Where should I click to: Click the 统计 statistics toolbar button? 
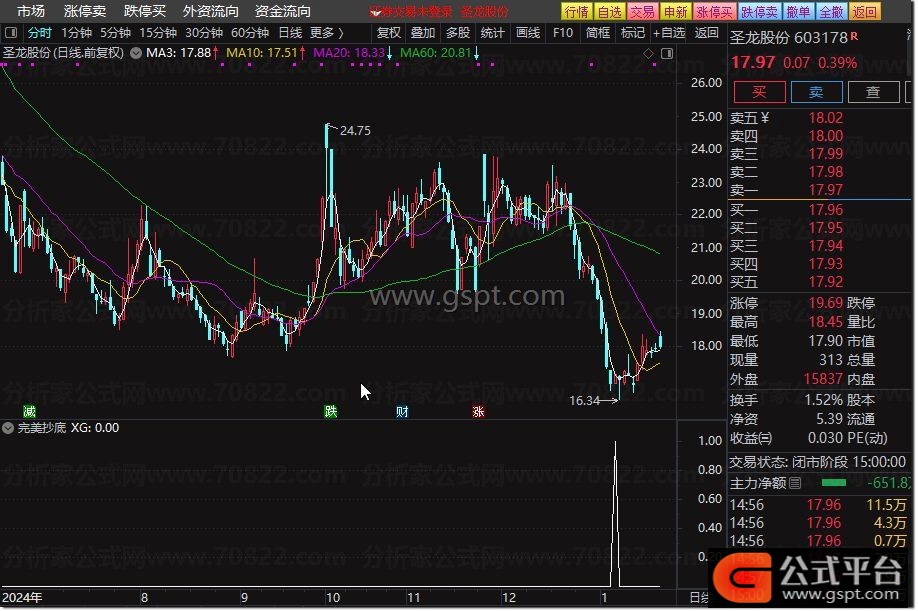pyautogui.click(x=492, y=33)
